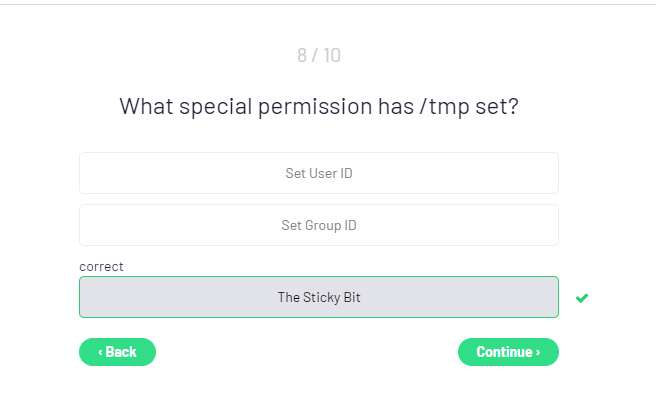The image size is (656, 416).
Task: Click the left chevron on Back button
Action: pos(100,352)
